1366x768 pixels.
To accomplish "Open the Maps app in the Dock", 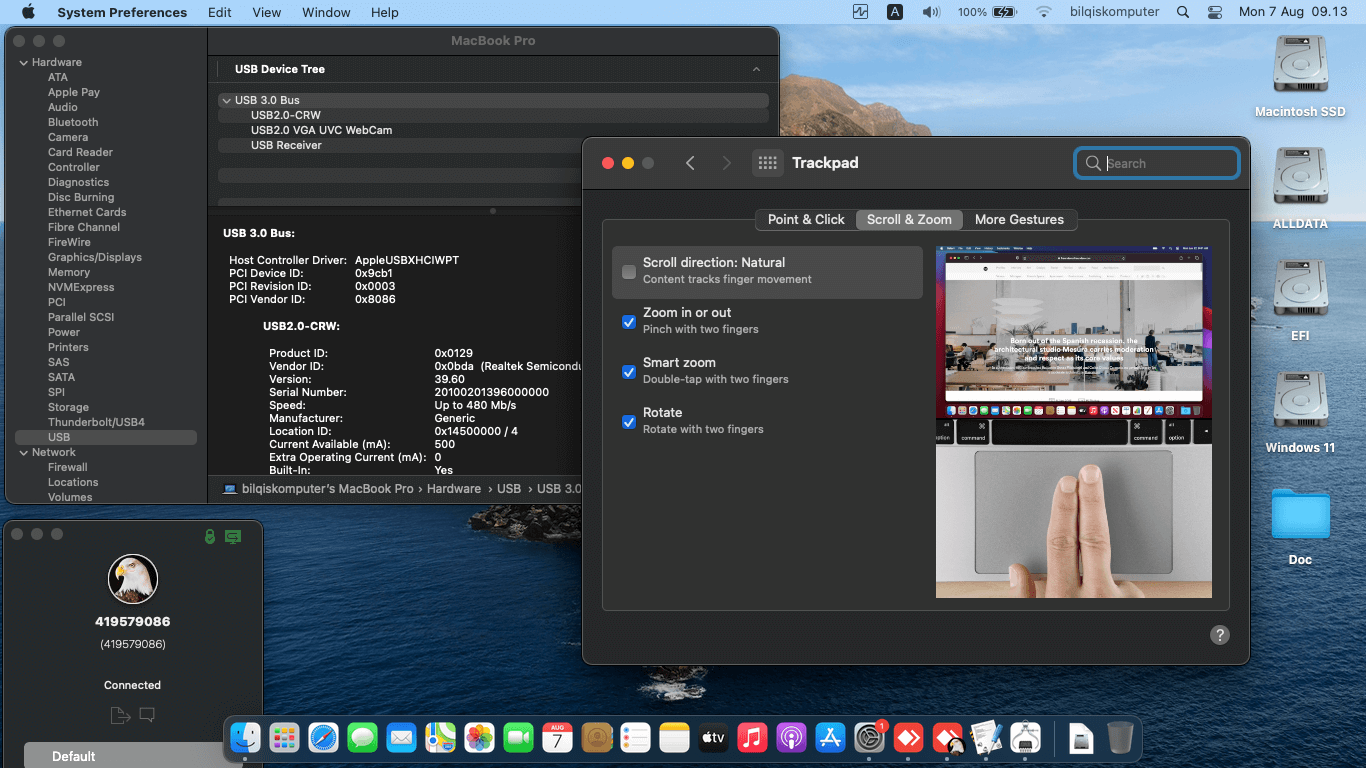I will (441, 738).
